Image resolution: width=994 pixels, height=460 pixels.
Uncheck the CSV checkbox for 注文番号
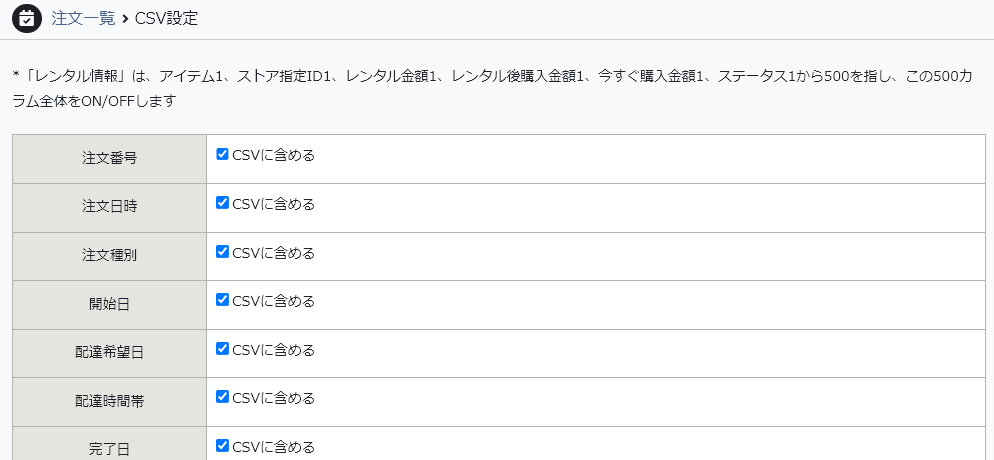click(x=222, y=154)
